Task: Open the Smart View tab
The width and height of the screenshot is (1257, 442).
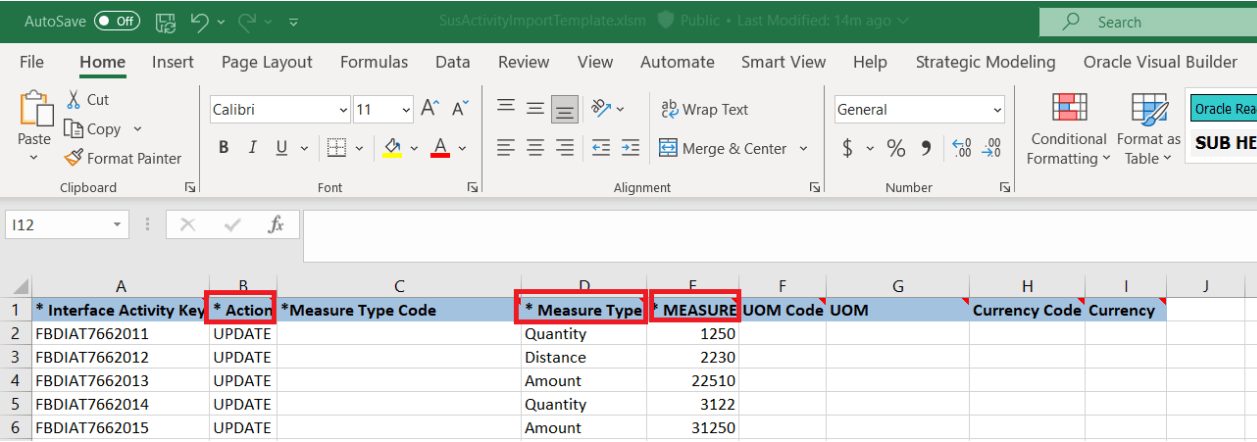Action: click(784, 62)
